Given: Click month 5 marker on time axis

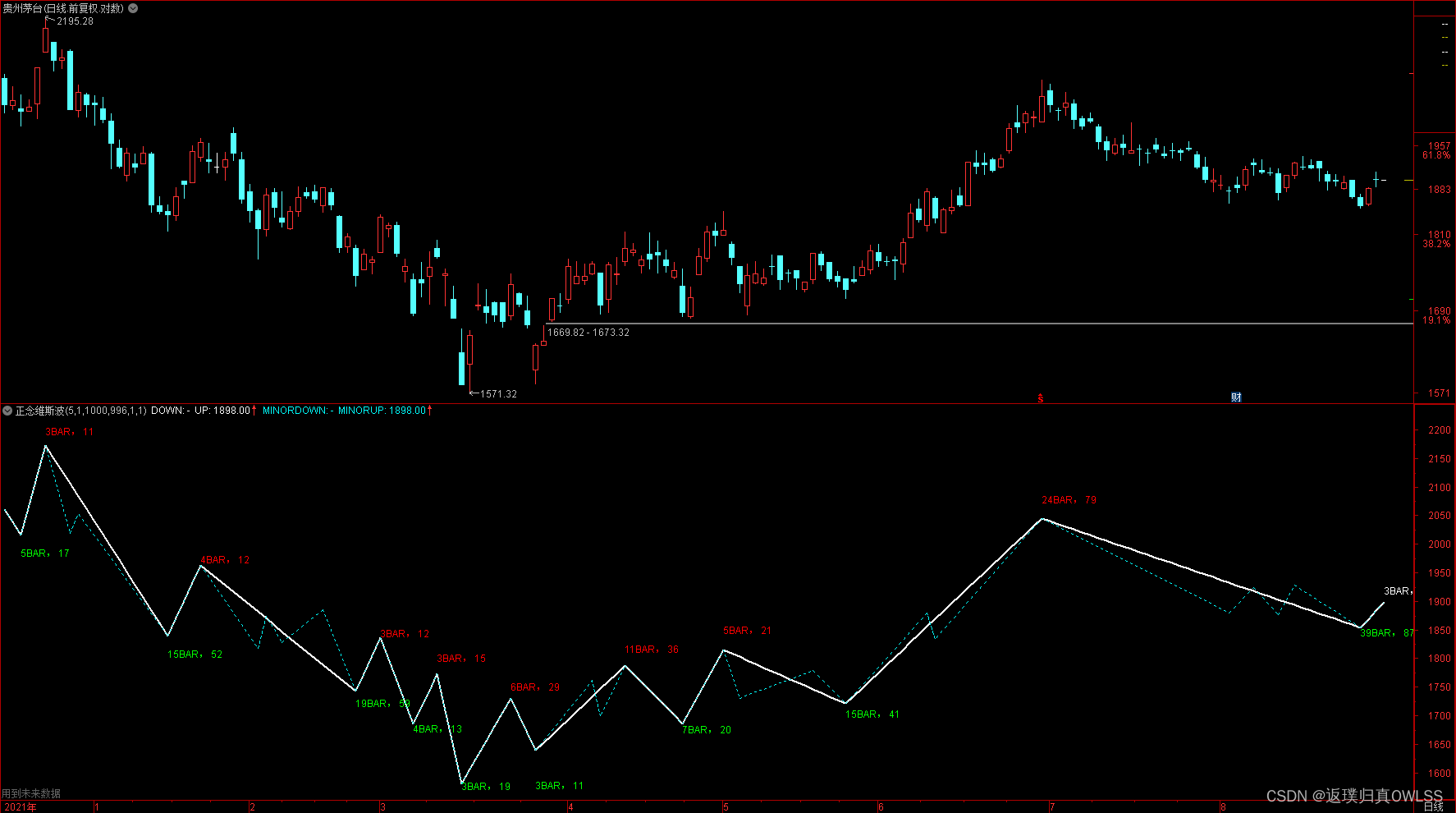Looking at the screenshot, I should pyautogui.click(x=726, y=807).
